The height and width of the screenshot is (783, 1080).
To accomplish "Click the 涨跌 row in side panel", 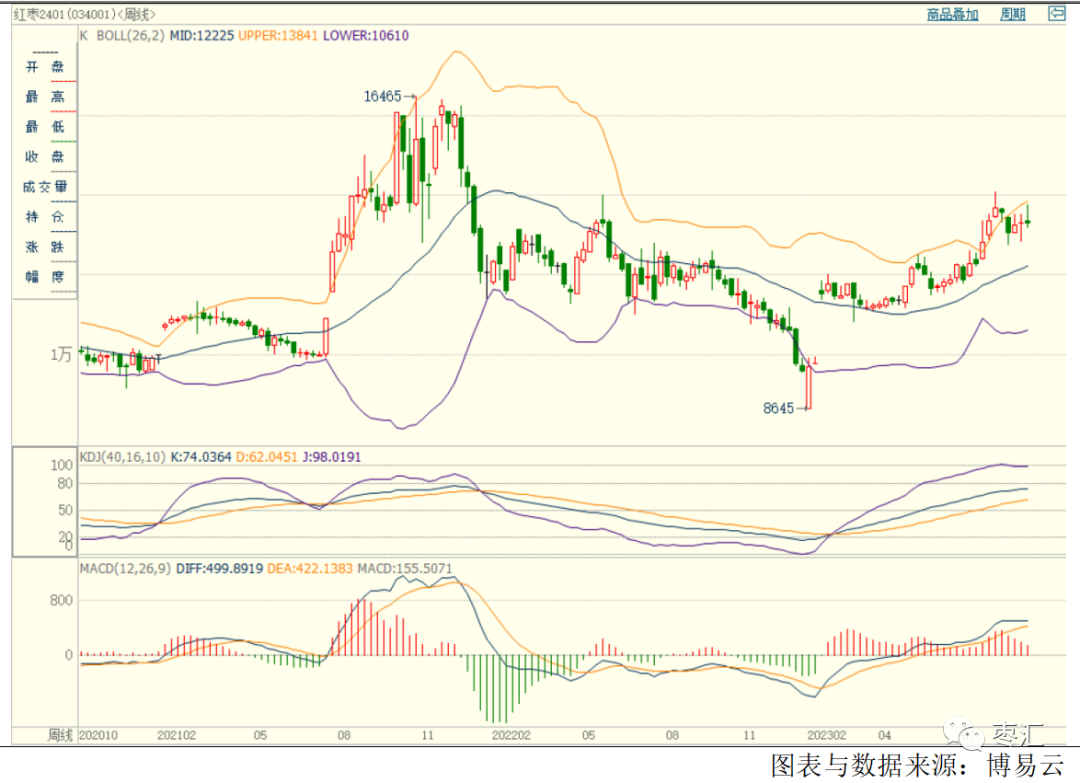I will (45, 247).
